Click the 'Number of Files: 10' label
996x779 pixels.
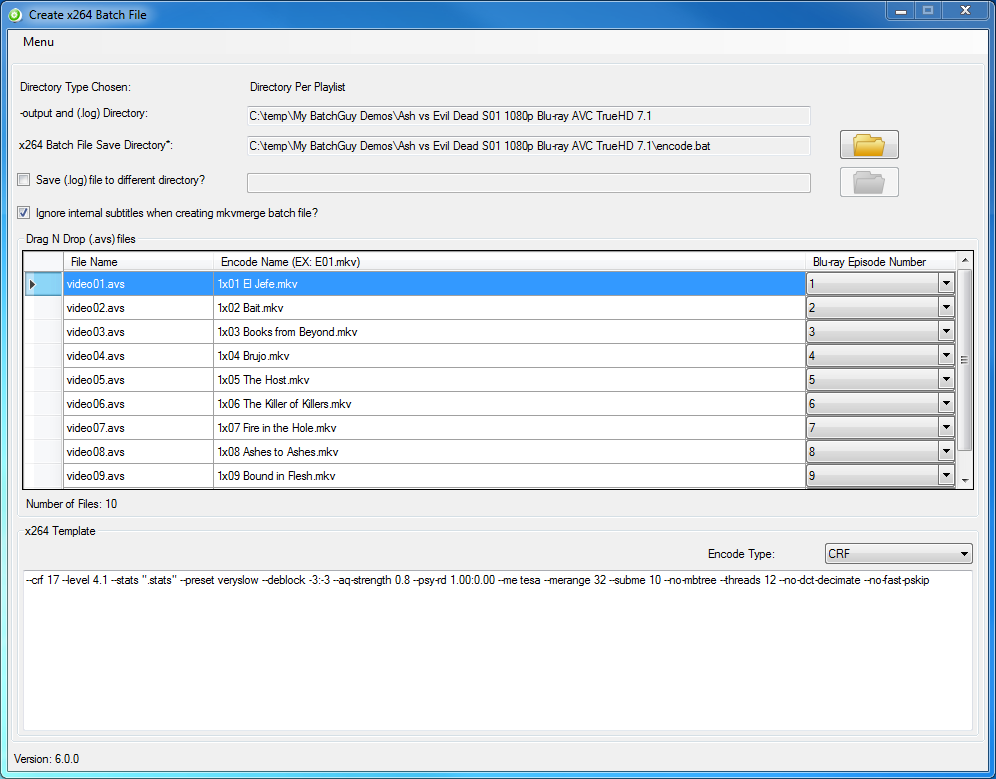(71, 504)
